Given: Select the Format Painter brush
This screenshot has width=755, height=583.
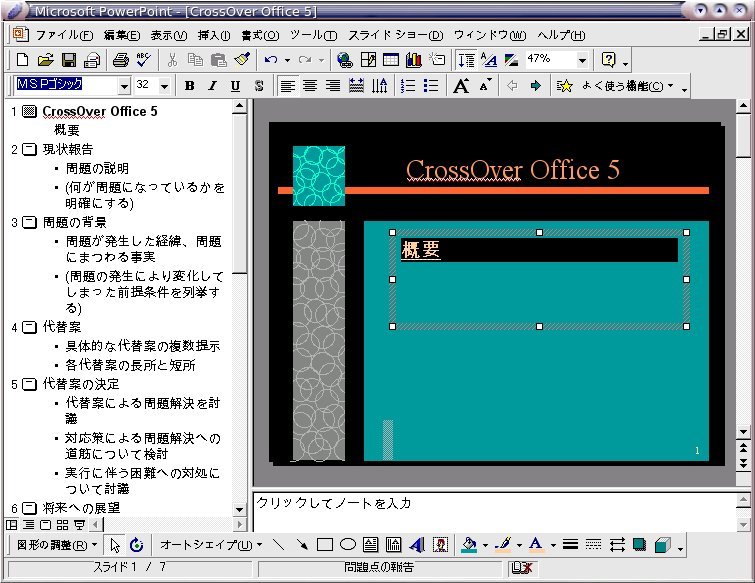Looking at the screenshot, I should click(x=242, y=60).
